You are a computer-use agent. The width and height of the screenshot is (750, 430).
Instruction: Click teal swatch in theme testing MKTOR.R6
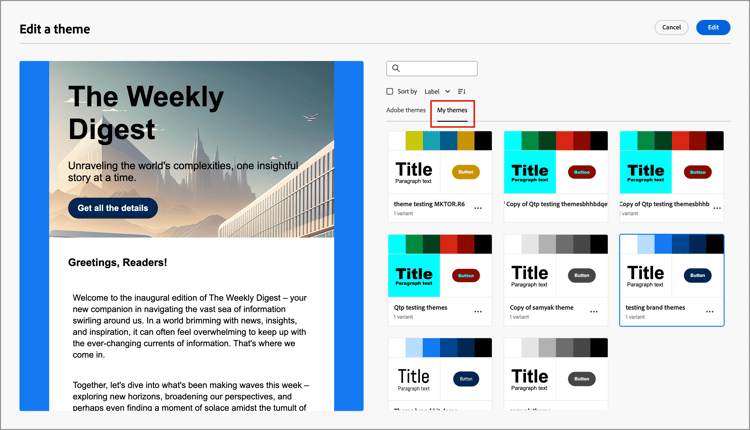click(x=431, y=141)
